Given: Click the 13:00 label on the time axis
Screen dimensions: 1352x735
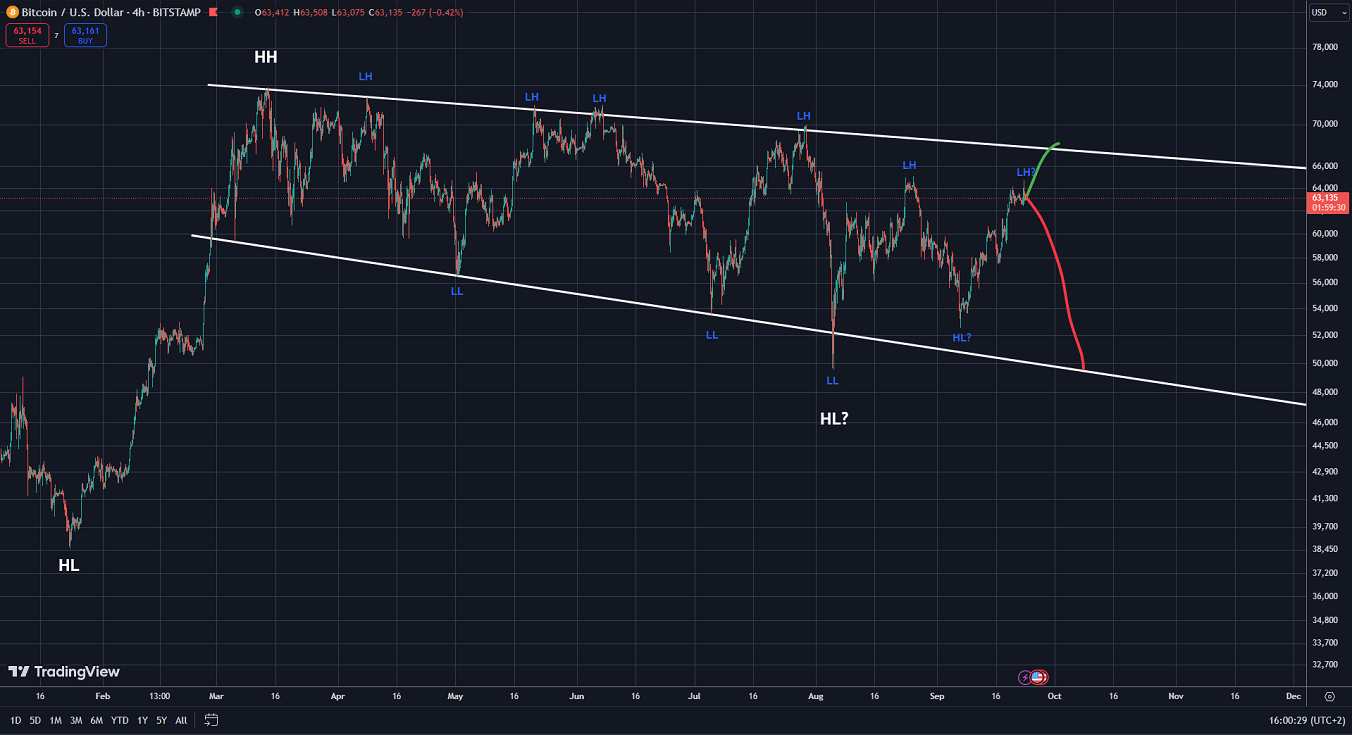Looking at the screenshot, I should tap(159, 696).
